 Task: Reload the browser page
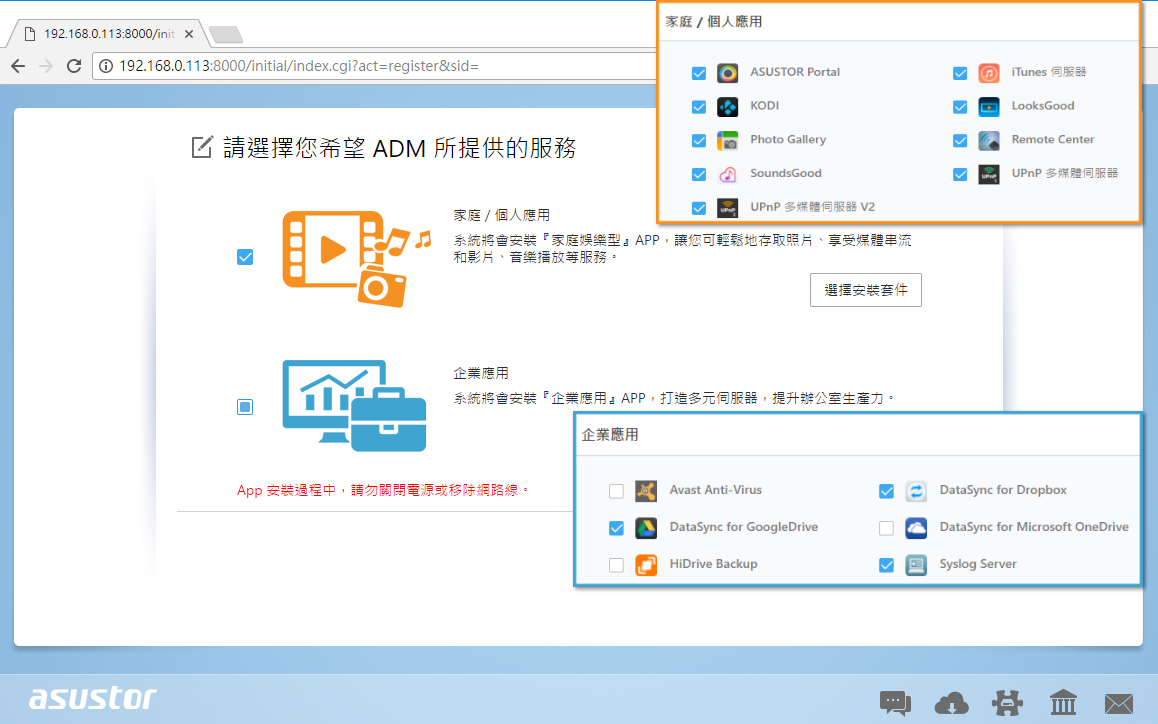(74, 66)
